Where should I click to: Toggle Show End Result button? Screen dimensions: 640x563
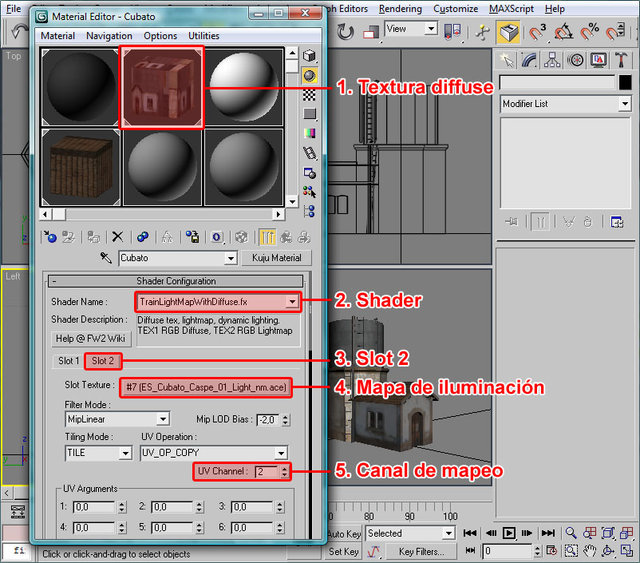click(x=269, y=237)
